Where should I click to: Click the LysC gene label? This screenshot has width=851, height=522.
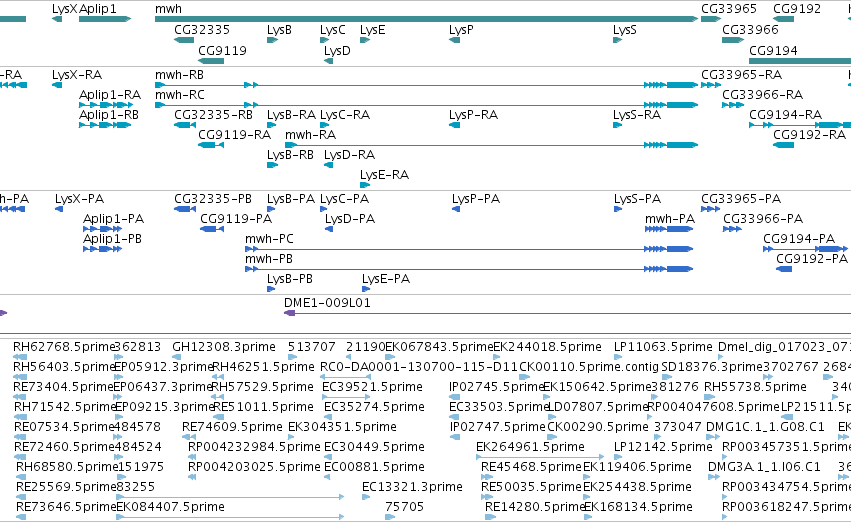click(x=332, y=30)
